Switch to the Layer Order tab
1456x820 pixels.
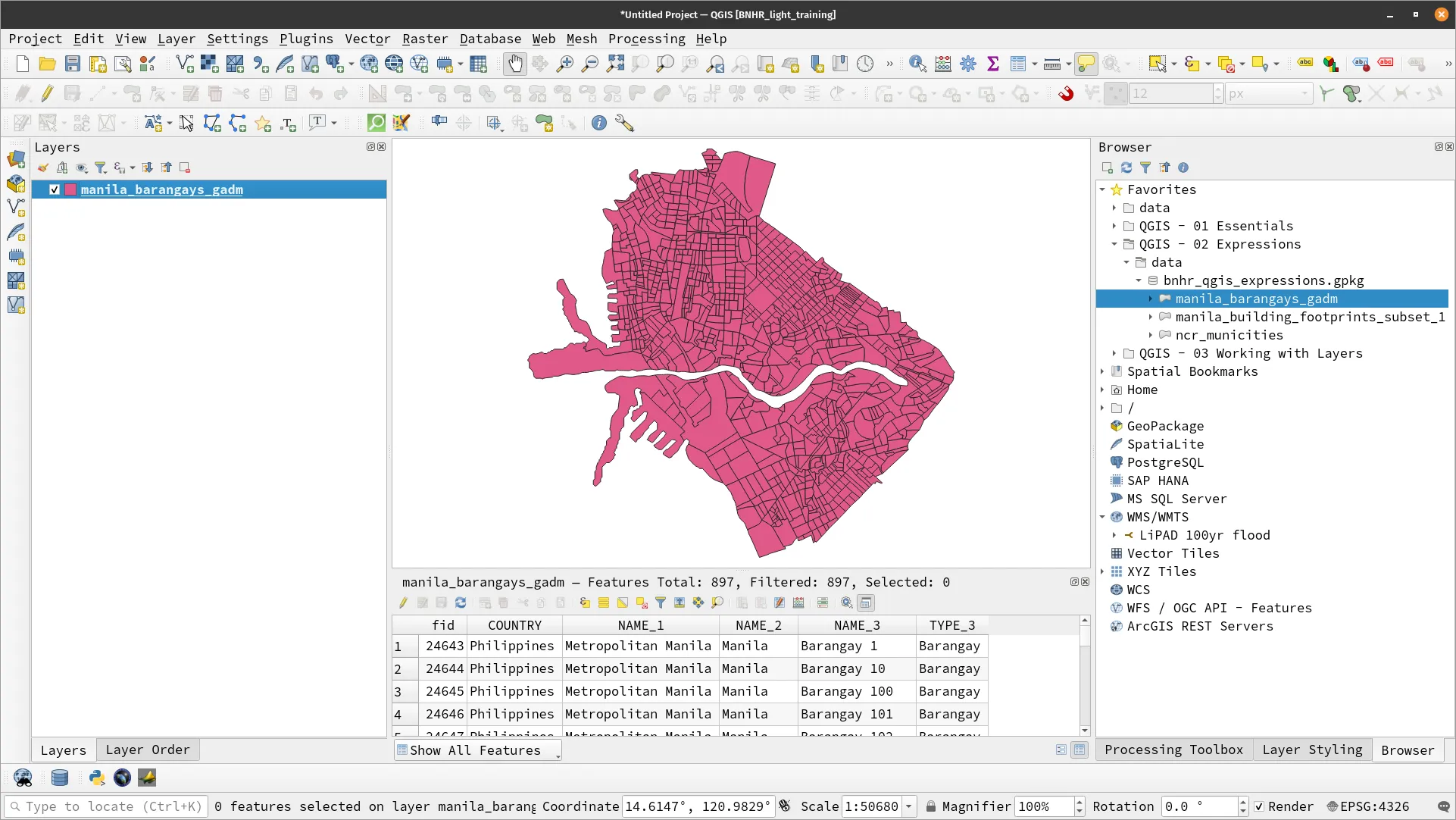(x=148, y=749)
